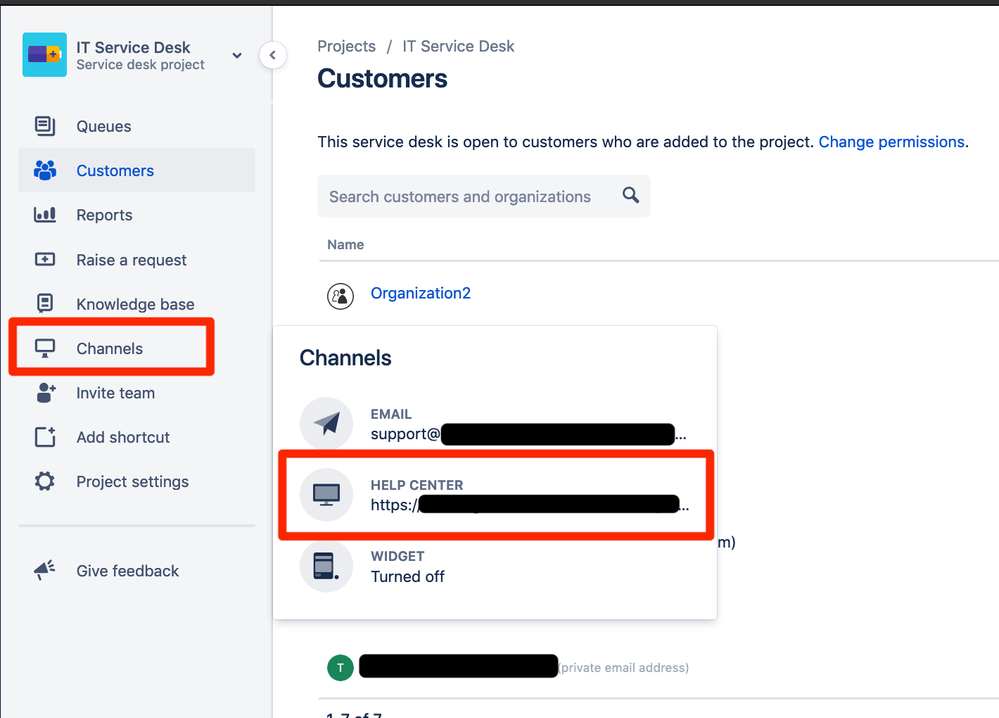The height and width of the screenshot is (718, 999).
Task: Click inside the customer search field
Action: 460,196
